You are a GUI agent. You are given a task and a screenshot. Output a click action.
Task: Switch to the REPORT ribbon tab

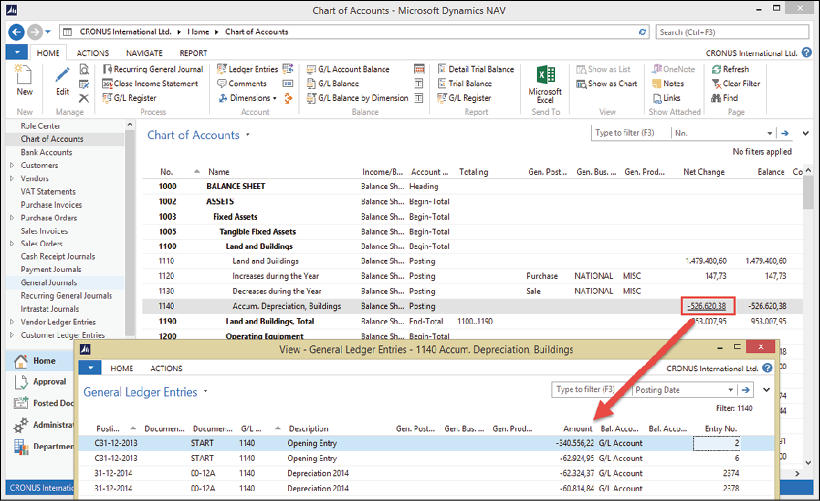(x=193, y=53)
